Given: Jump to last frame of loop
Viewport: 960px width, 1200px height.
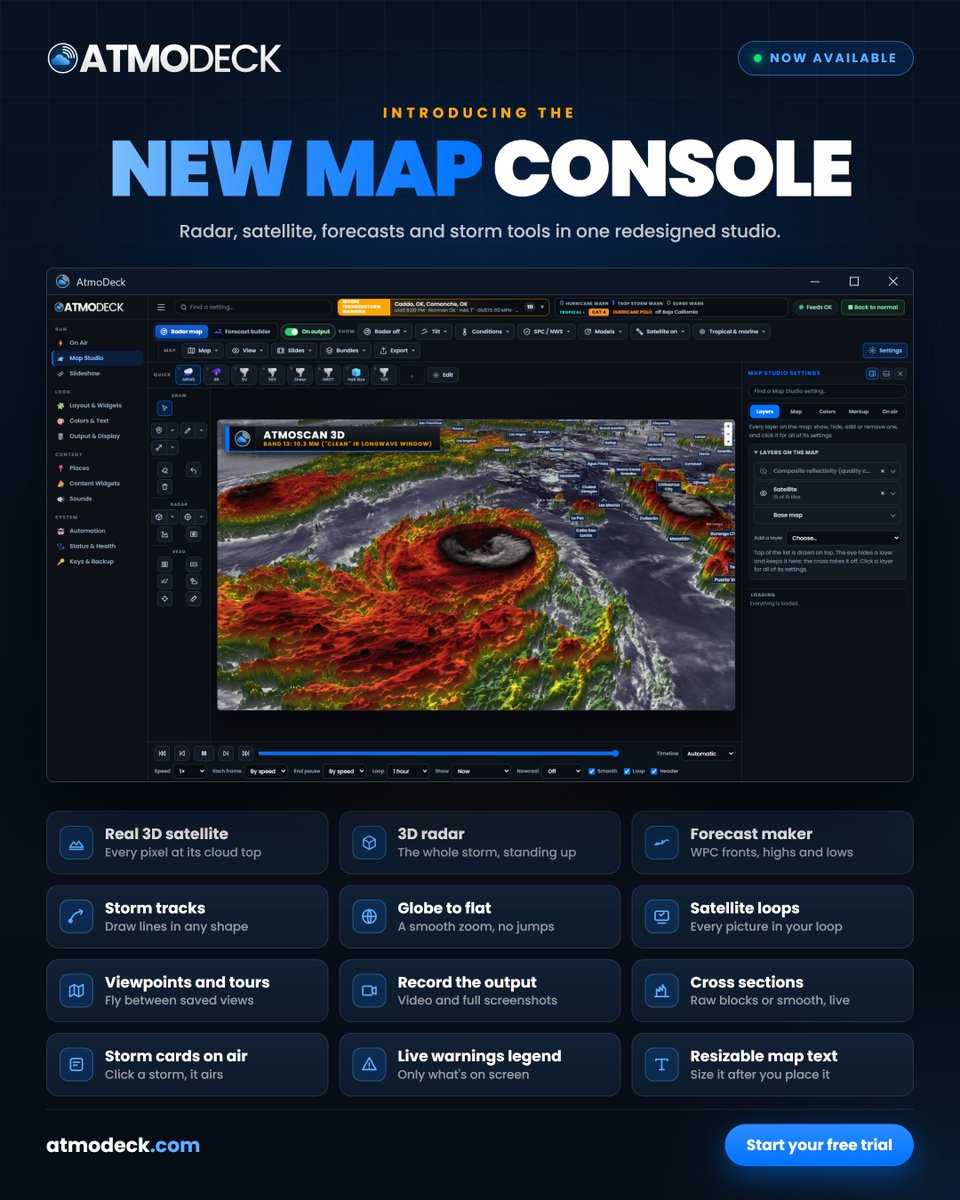Looking at the screenshot, I should [x=245, y=753].
